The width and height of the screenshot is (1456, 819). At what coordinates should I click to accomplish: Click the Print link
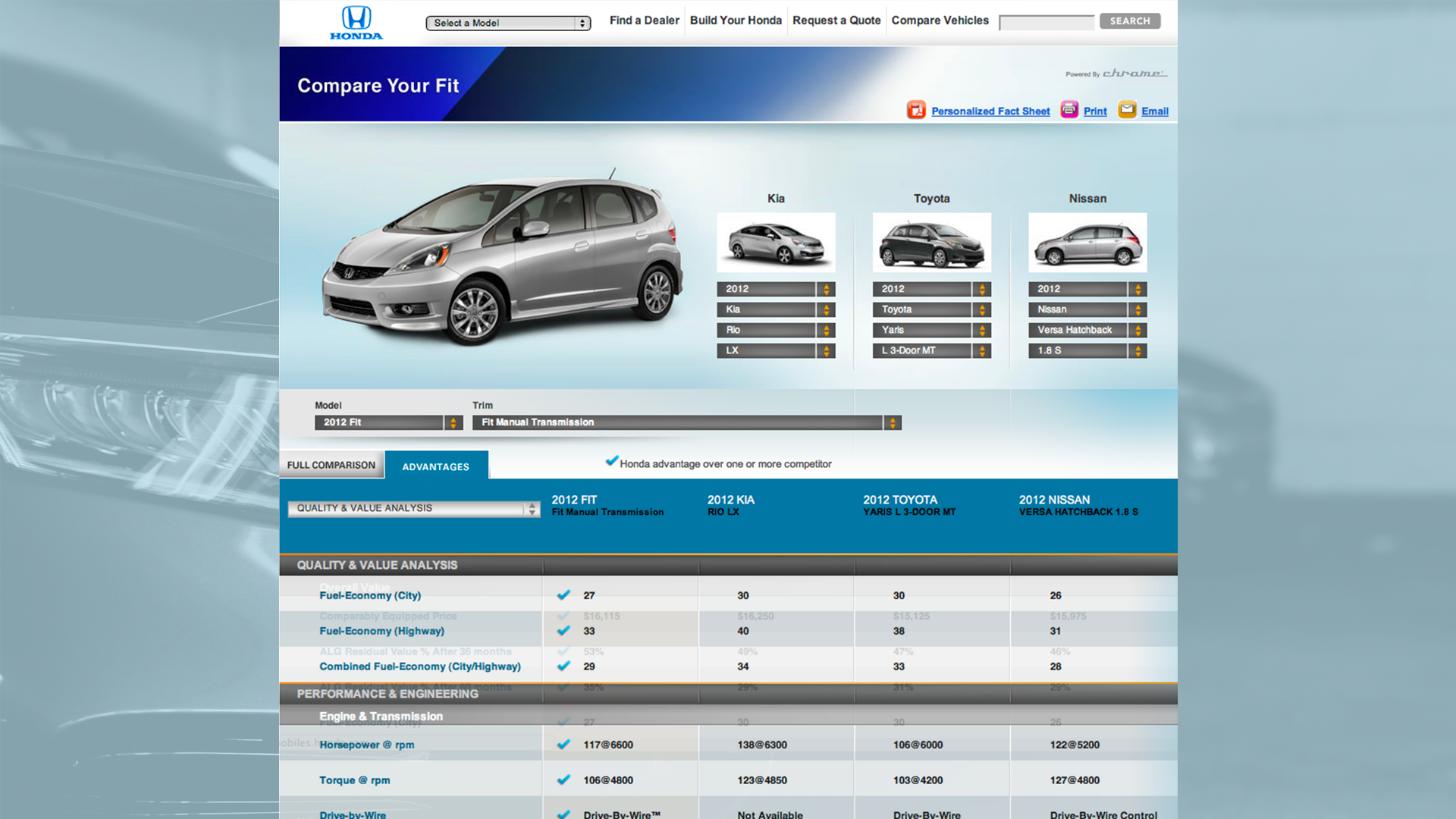(1095, 111)
